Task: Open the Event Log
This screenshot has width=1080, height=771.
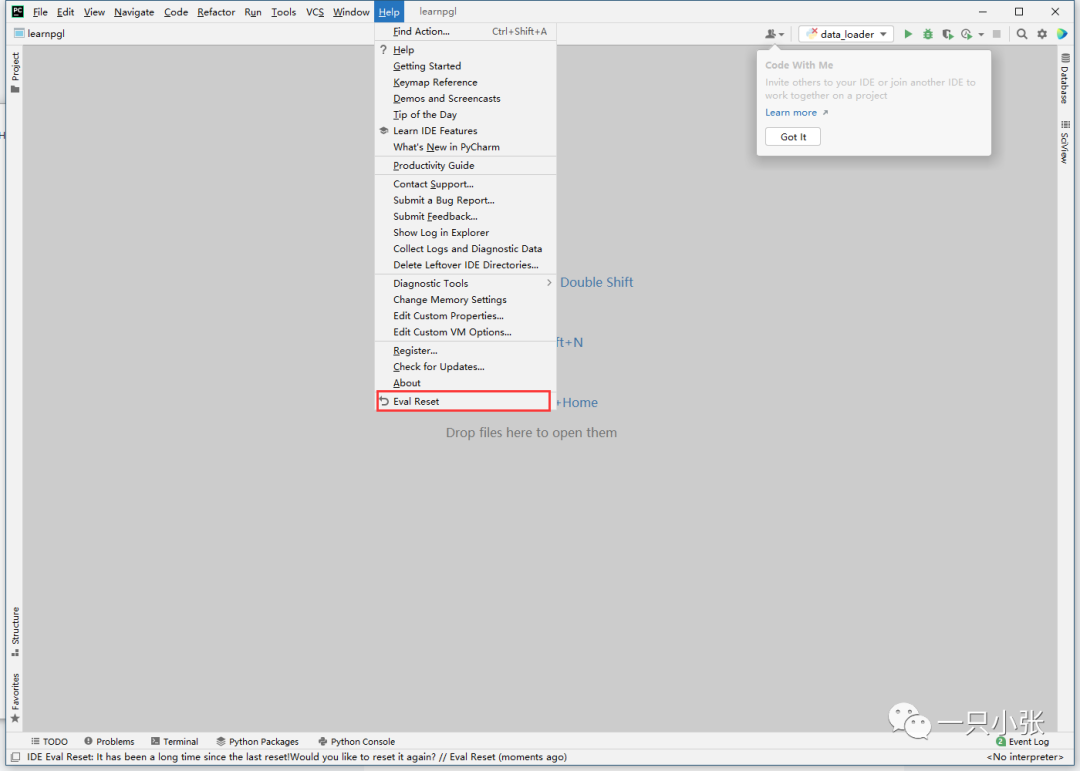Action: click(1022, 741)
